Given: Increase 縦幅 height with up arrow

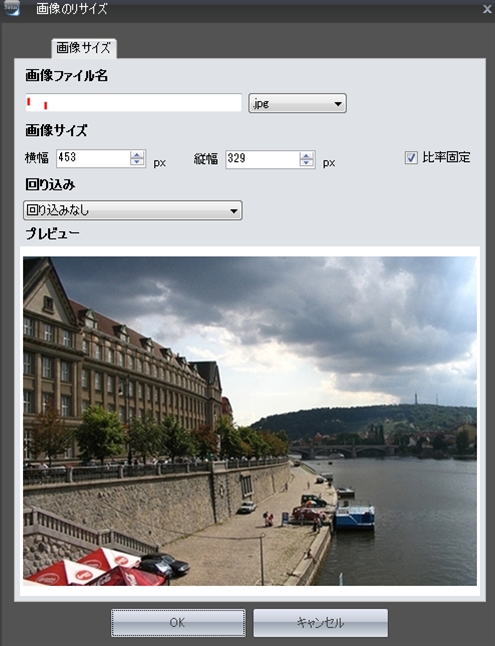Looking at the screenshot, I should [x=306, y=155].
